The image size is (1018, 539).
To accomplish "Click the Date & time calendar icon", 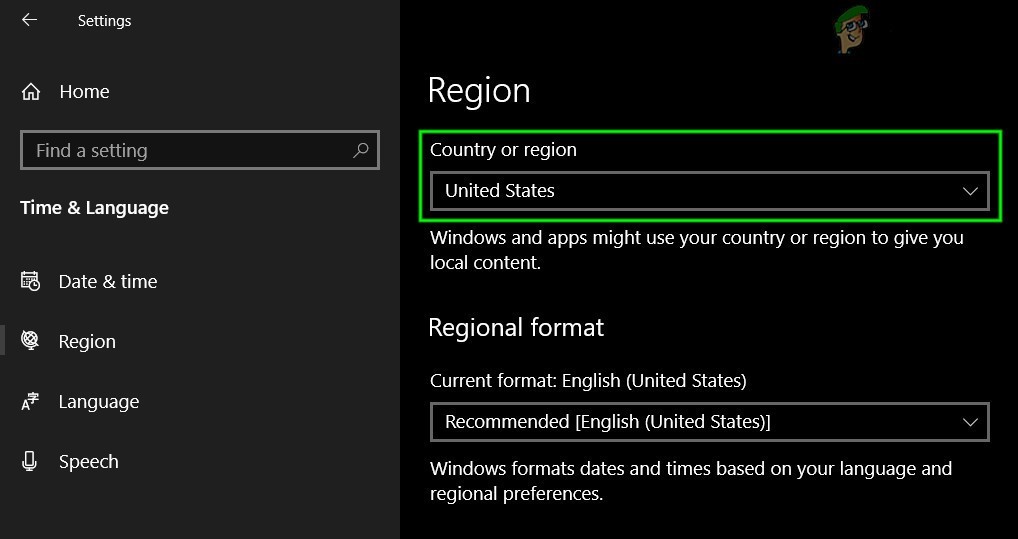I will pyautogui.click(x=31, y=281).
